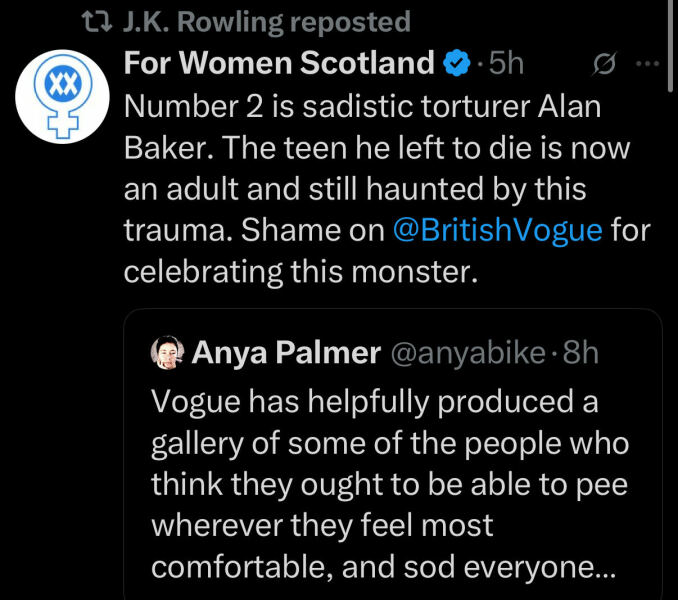This screenshot has width=678, height=600.
Task: Click the For Women Scotland account name
Action: click(x=279, y=63)
